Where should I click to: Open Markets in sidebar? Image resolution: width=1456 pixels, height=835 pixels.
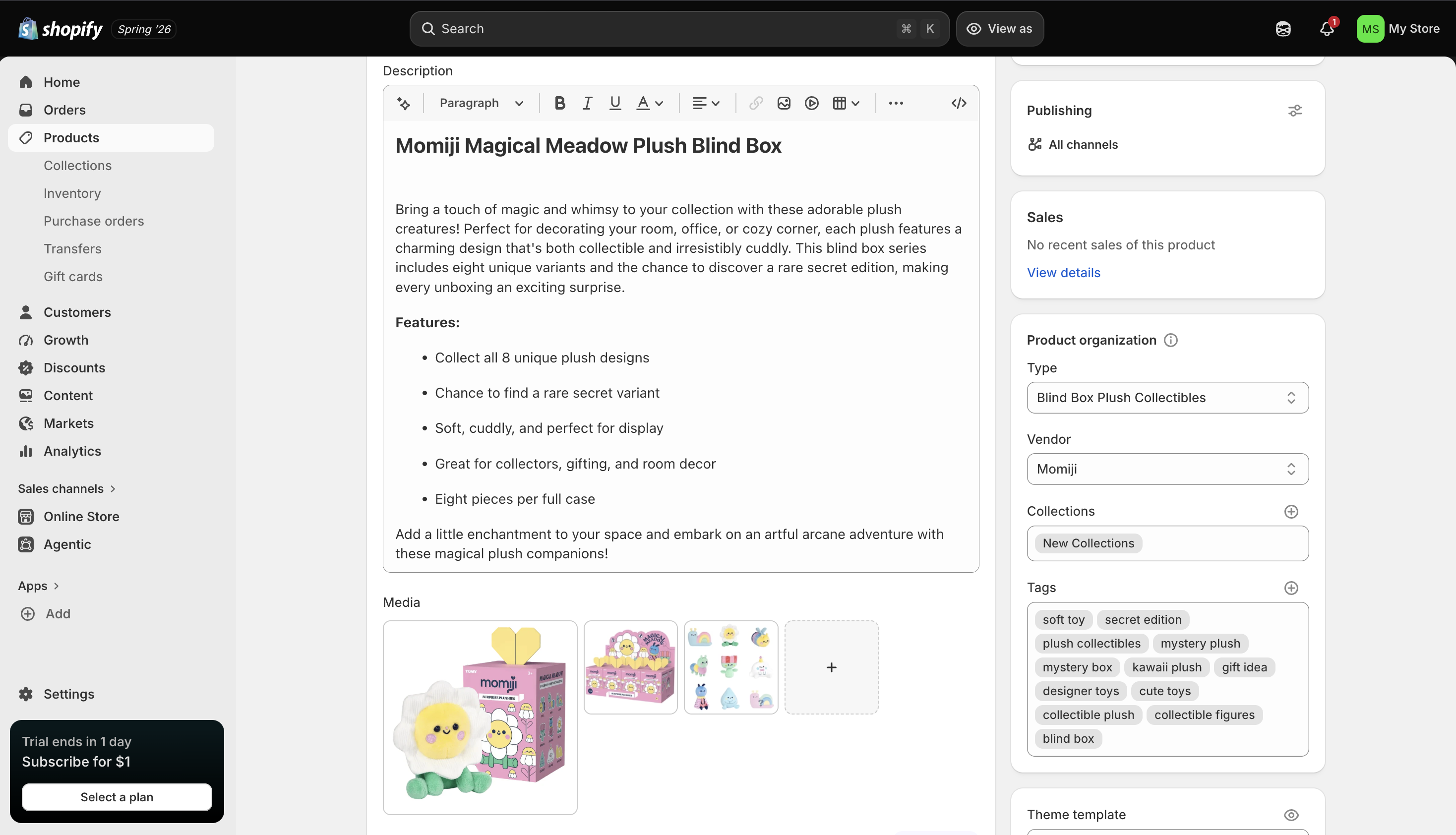point(111,423)
